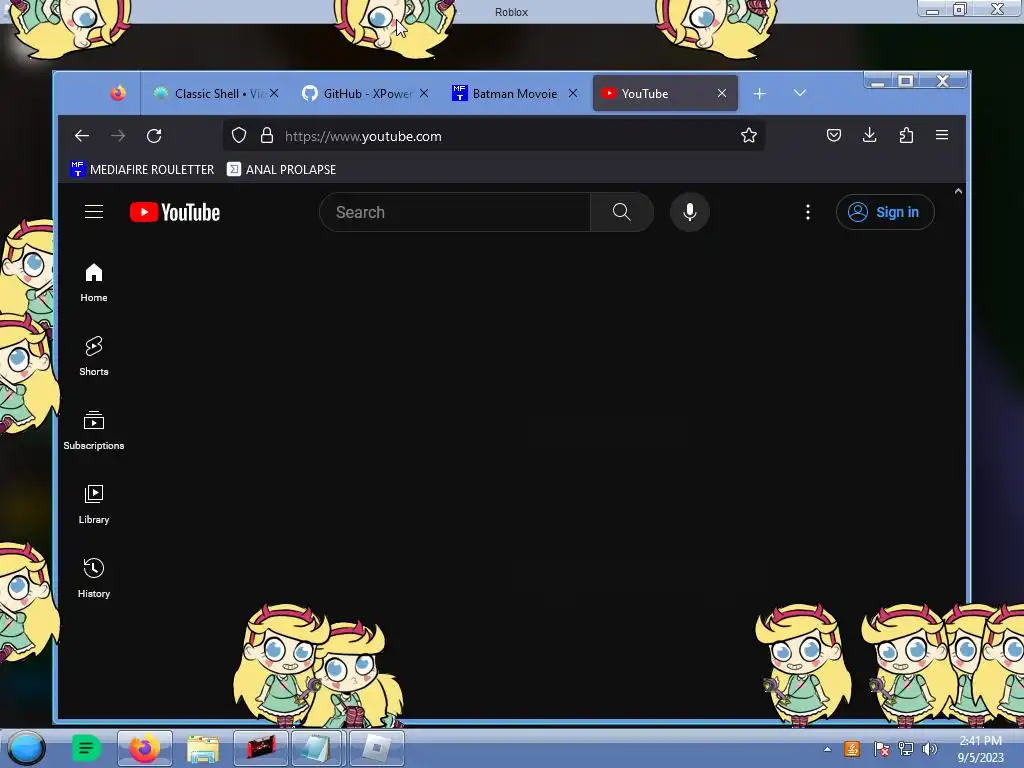Open File Explorer from taskbar
1024x768 pixels.
[203, 748]
